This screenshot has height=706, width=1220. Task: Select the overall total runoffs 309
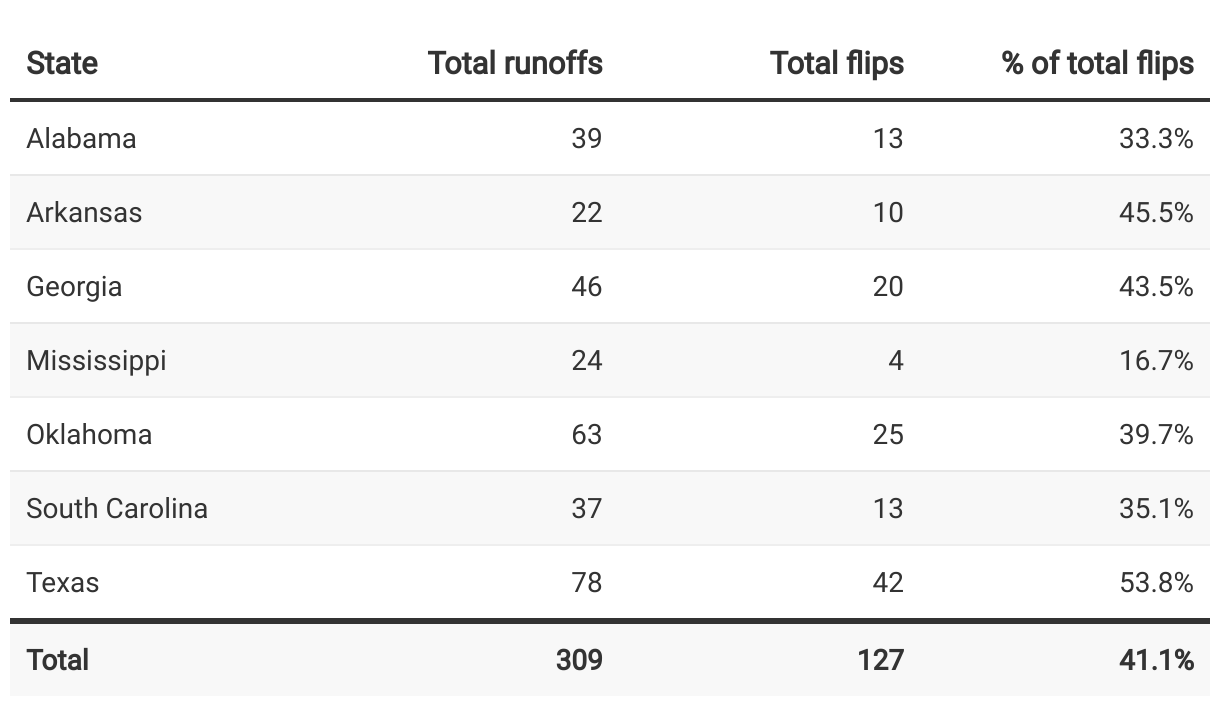pos(579,660)
